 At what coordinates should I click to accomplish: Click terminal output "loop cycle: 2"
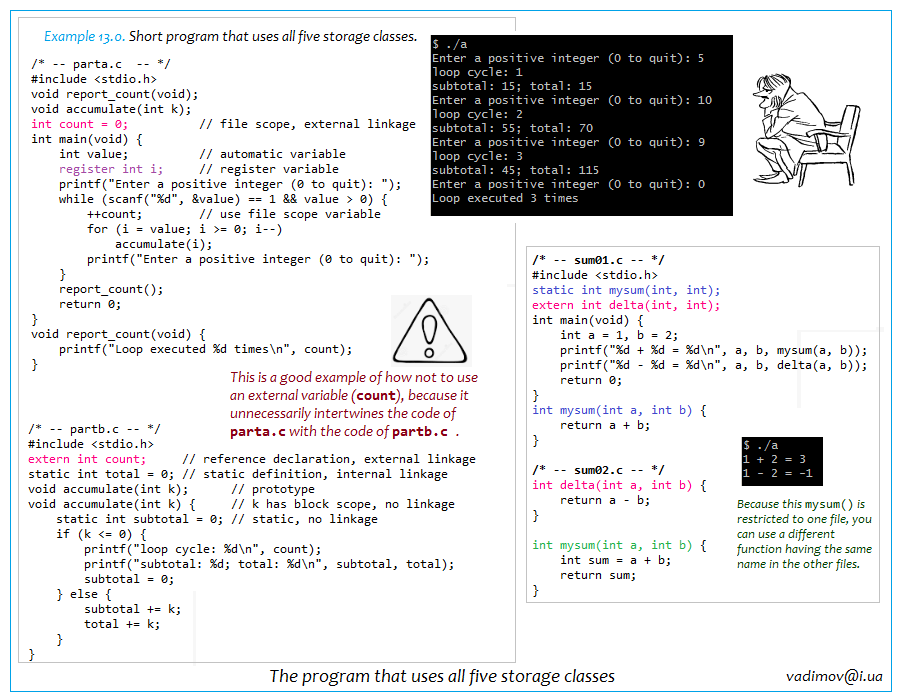click(x=477, y=114)
